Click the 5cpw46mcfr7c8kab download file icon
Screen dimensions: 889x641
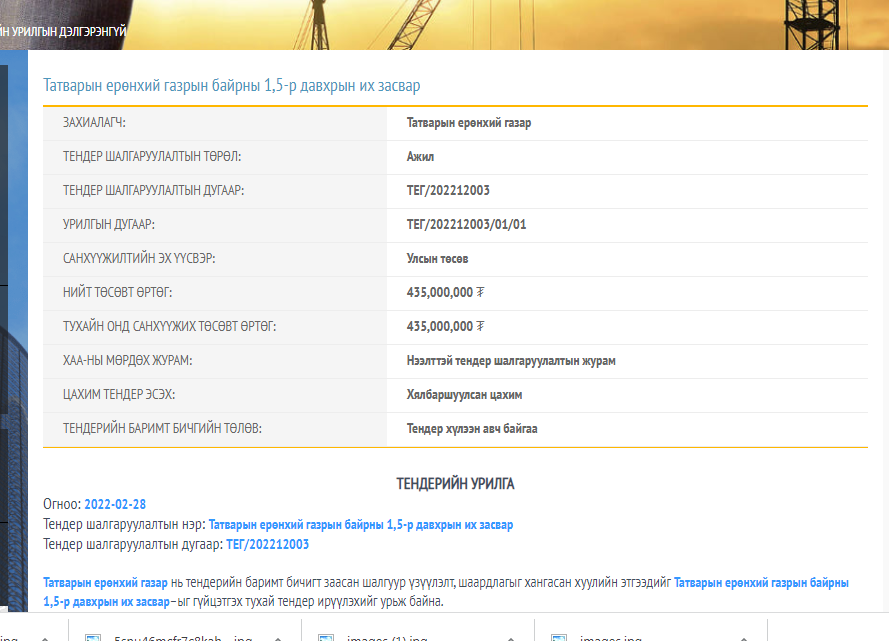[93, 636]
